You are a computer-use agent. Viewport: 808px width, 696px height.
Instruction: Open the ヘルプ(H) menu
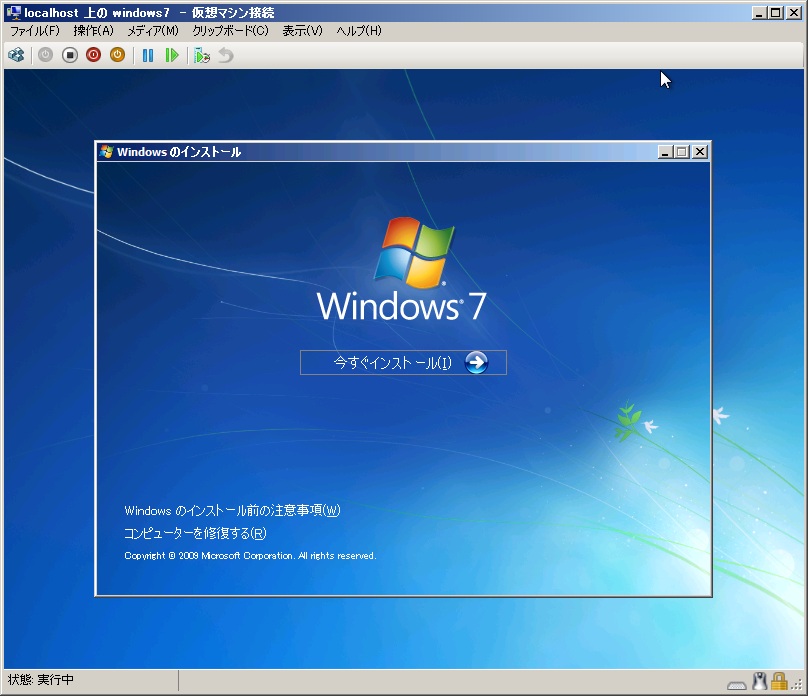(359, 31)
